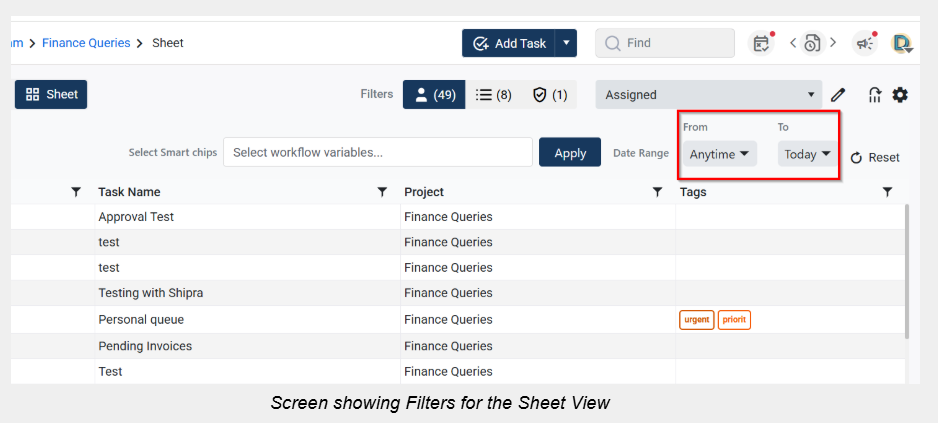Click the filter icon in Project column
This screenshot has height=423, width=938.
(x=657, y=192)
